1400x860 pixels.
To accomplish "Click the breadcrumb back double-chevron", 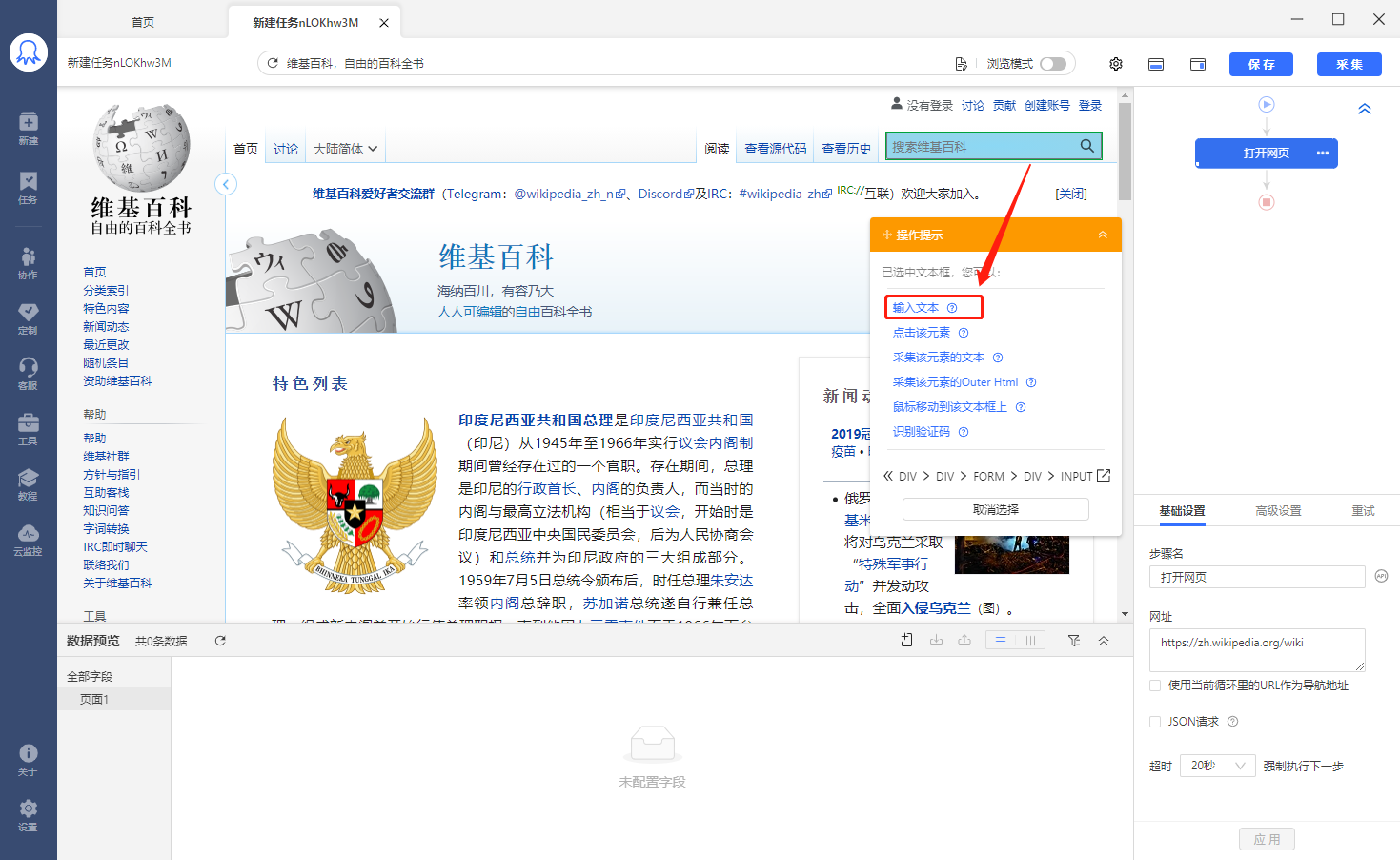I will tap(887, 476).
